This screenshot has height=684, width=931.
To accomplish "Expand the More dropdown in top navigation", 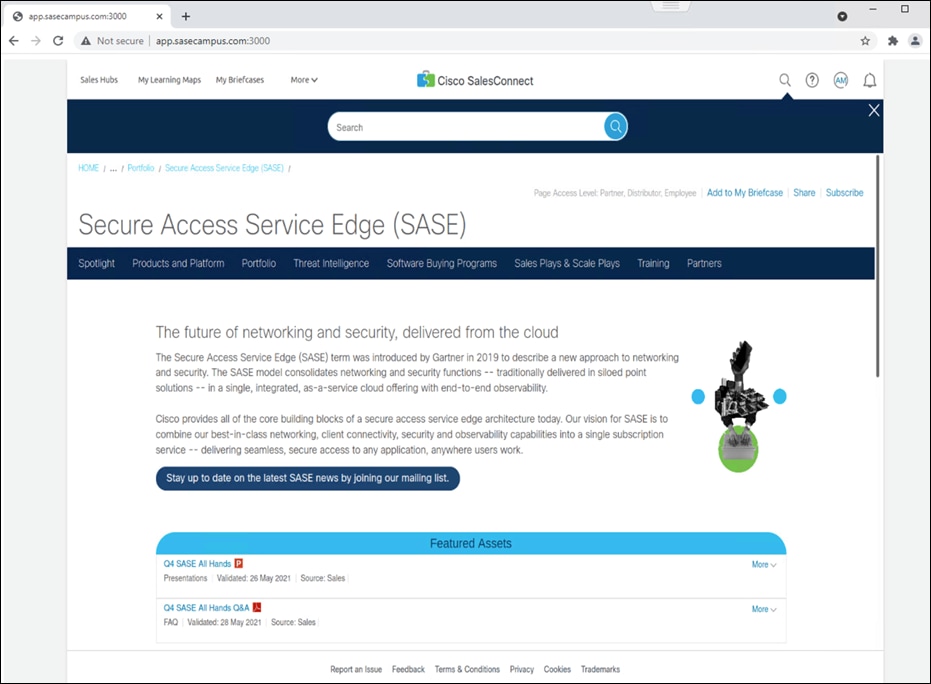I will 304,80.
